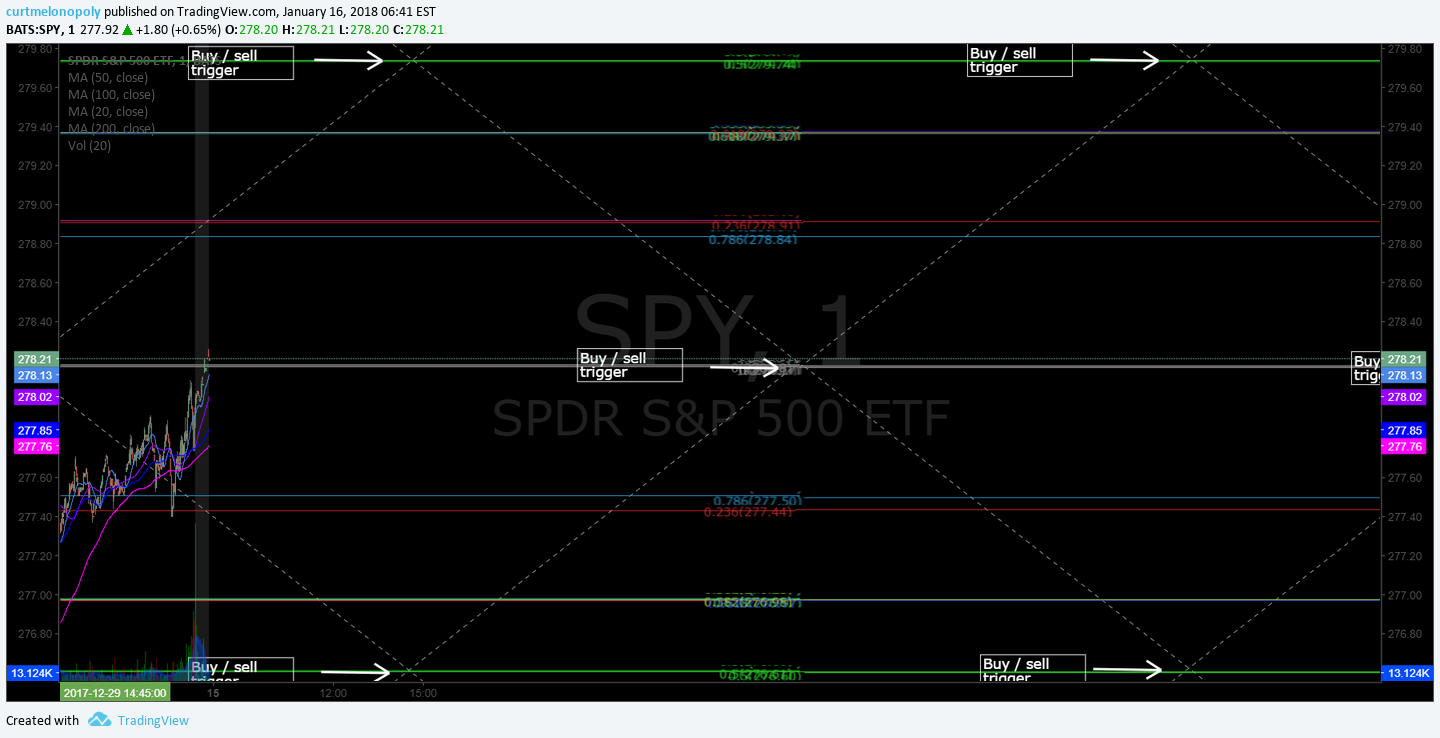Screen dimensions: 1440x738
Task: Click the green 278.21 label on right axis
Action: click(x=1406, y=359)
